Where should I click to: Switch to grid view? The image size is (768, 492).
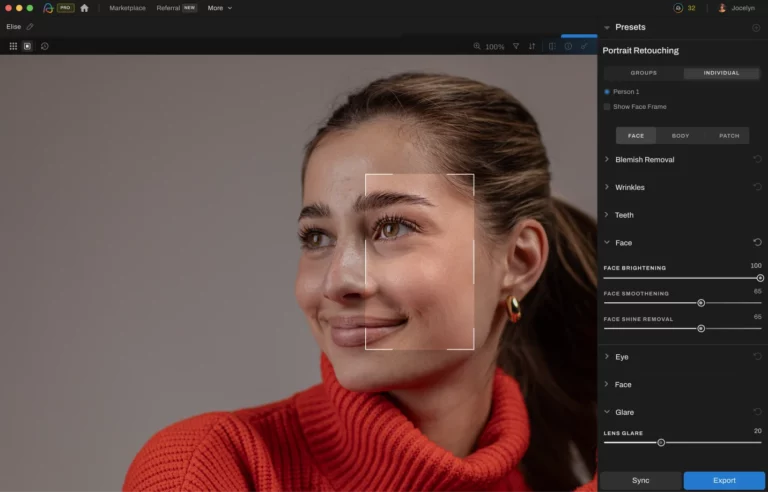13,46
